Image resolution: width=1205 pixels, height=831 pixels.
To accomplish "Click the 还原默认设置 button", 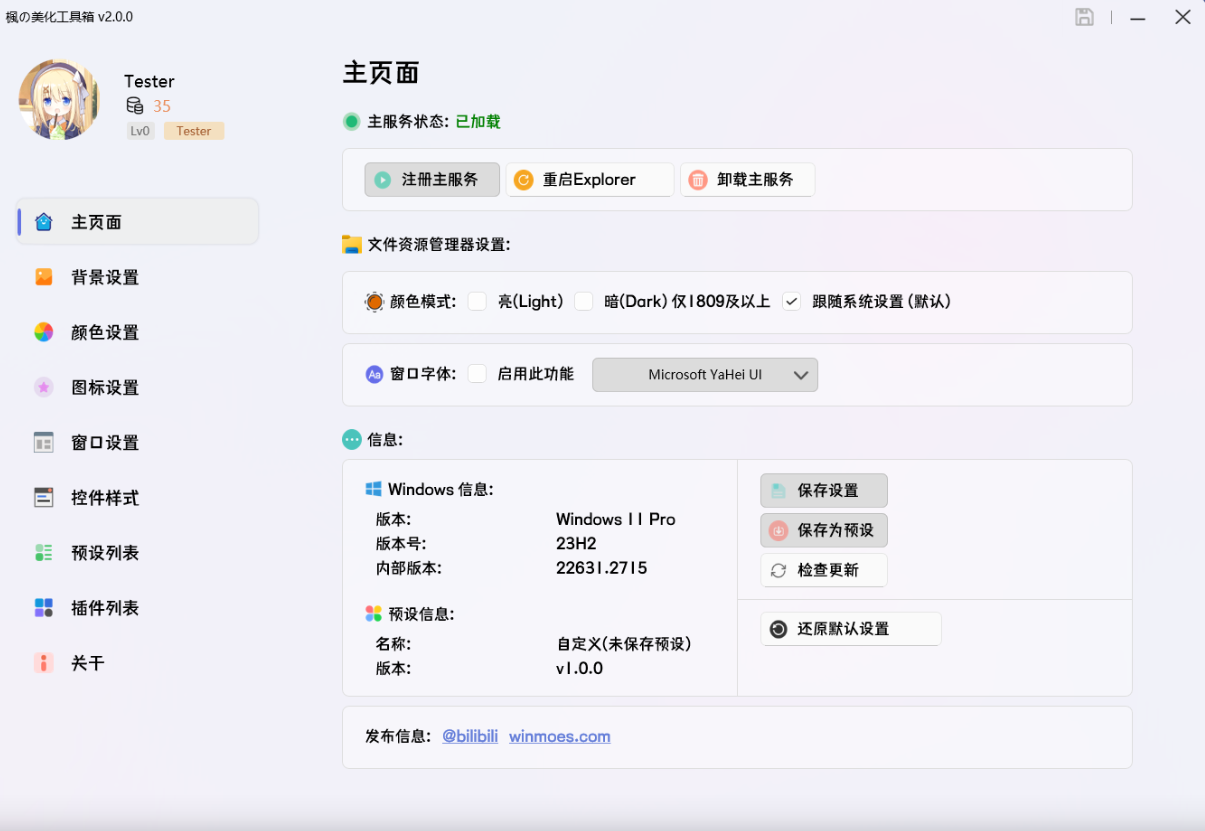I will coord(851,629).
